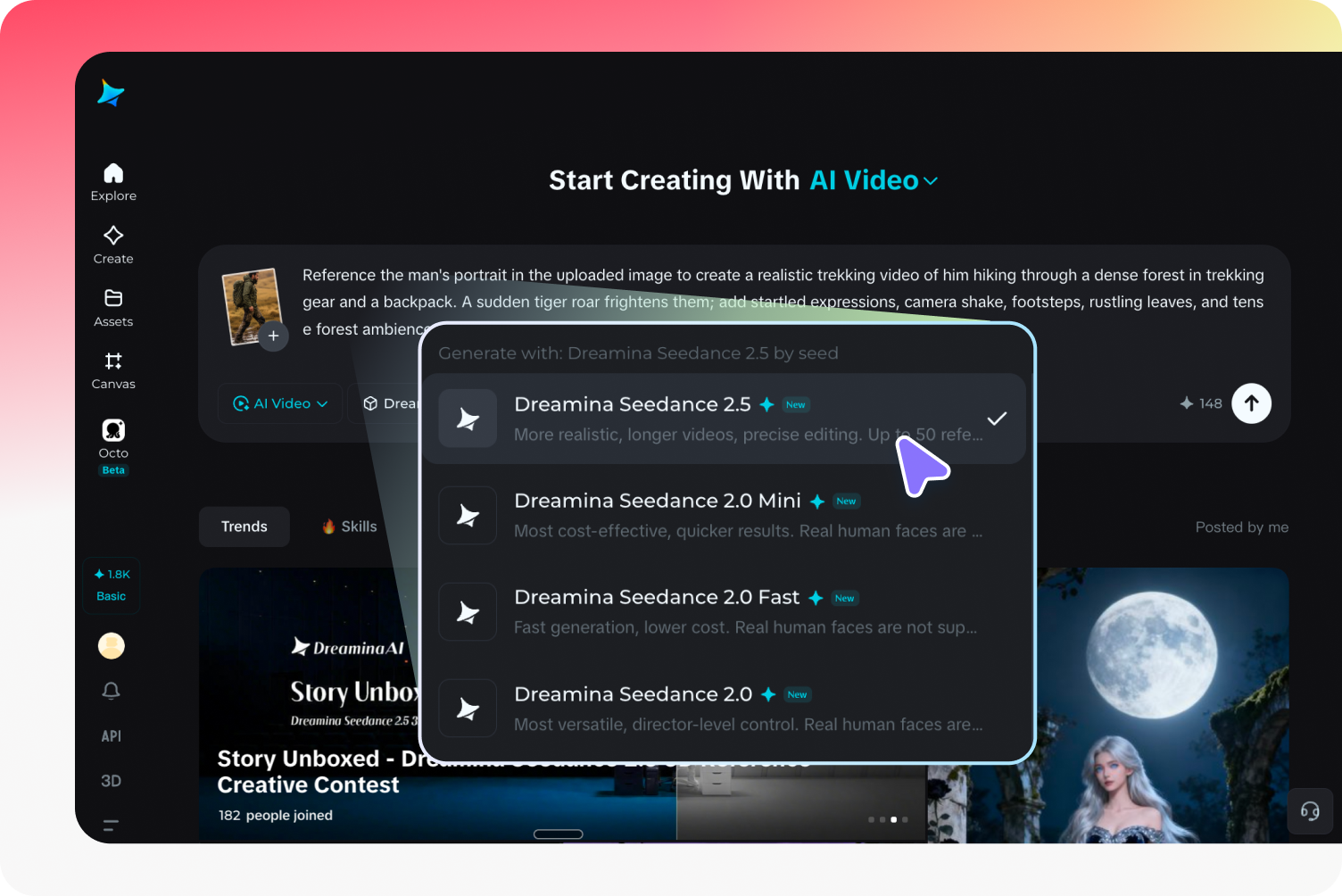
Task: Click sparkle icon next to Seedance 2.0 Fast
Action: [x=816, y=598]
